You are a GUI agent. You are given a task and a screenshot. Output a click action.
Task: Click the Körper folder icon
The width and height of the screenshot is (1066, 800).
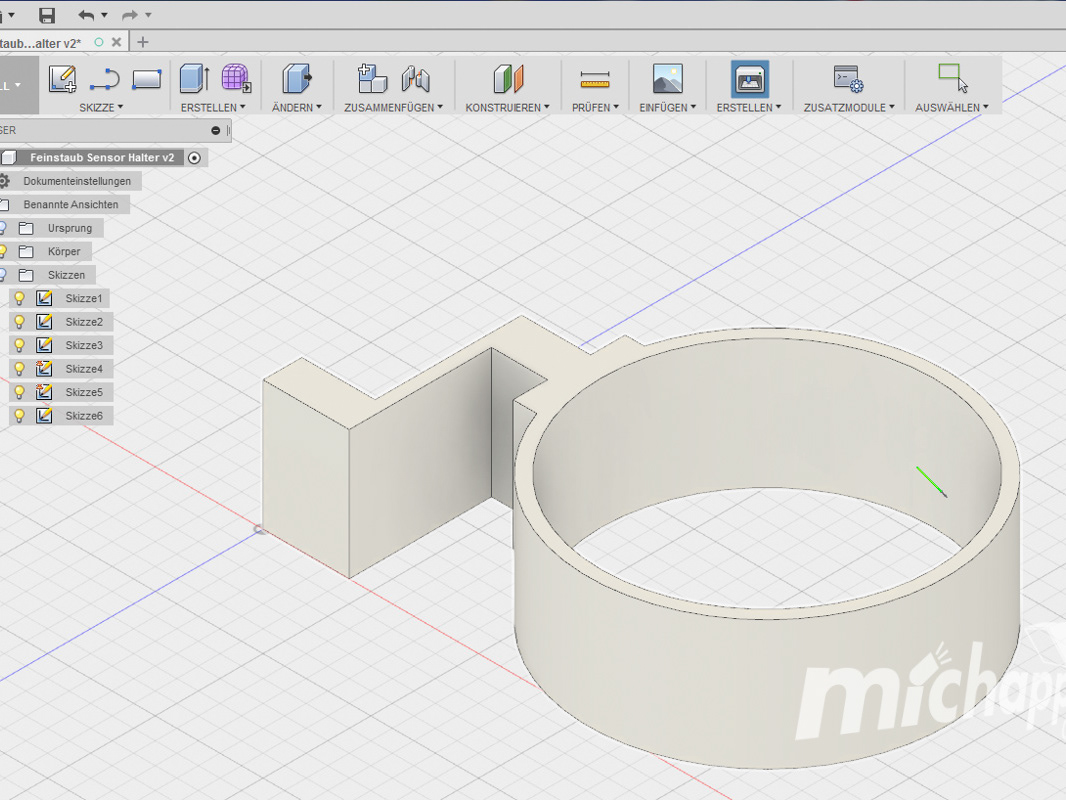[27, 251]
